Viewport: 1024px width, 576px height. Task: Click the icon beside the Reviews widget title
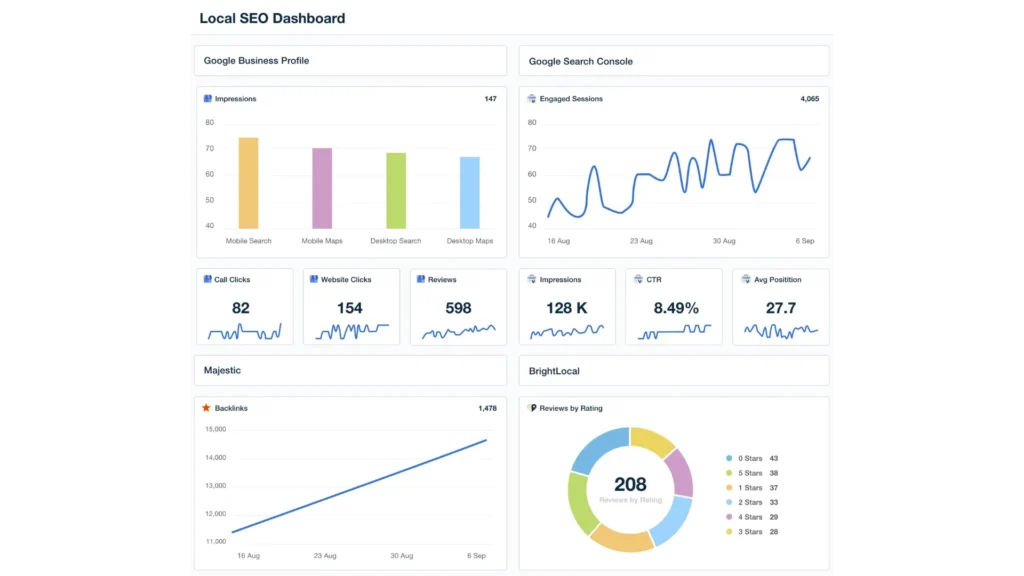coord(421,280)
